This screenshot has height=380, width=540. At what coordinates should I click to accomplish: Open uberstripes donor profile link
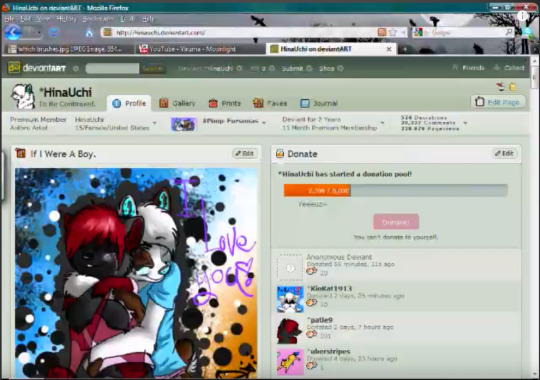tap(329, 351)
